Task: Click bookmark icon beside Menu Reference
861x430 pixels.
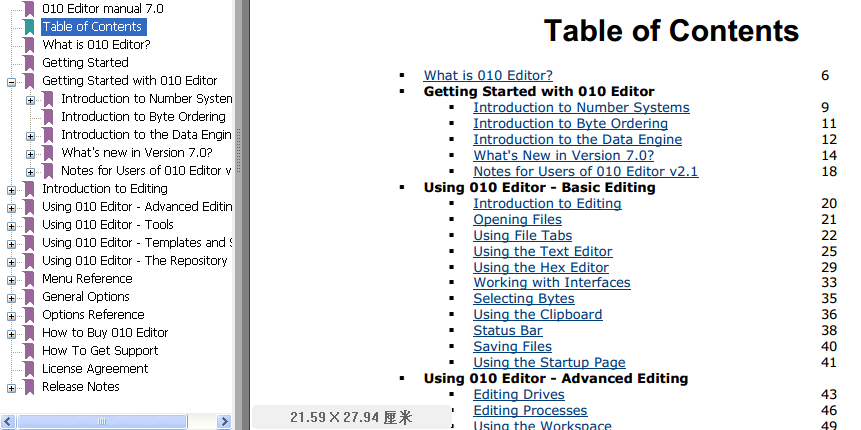Action: (29, 280)
